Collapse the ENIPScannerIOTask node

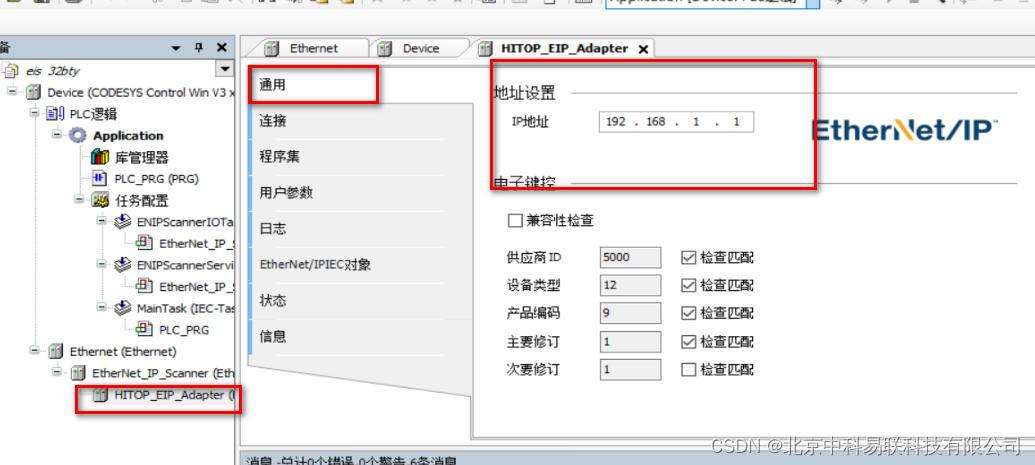tap(102, 220)
